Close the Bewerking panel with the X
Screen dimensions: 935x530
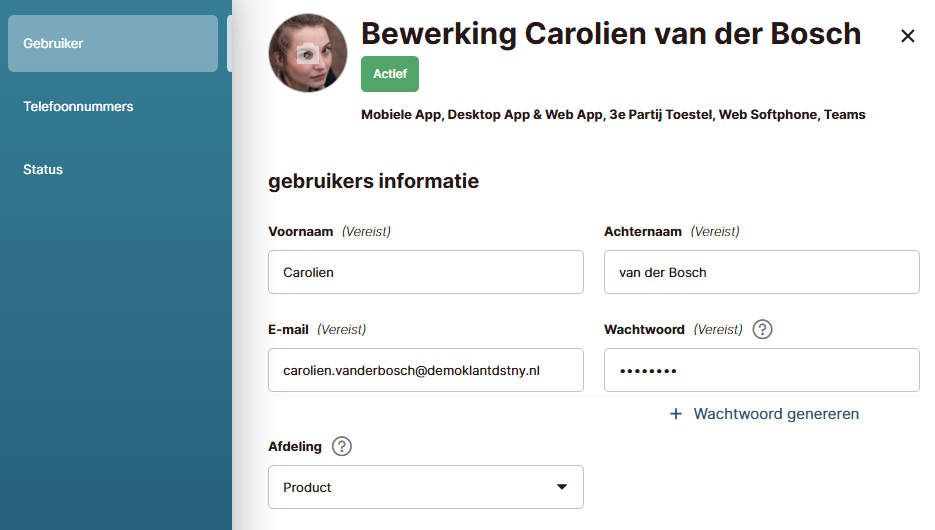tap(908, 36)
